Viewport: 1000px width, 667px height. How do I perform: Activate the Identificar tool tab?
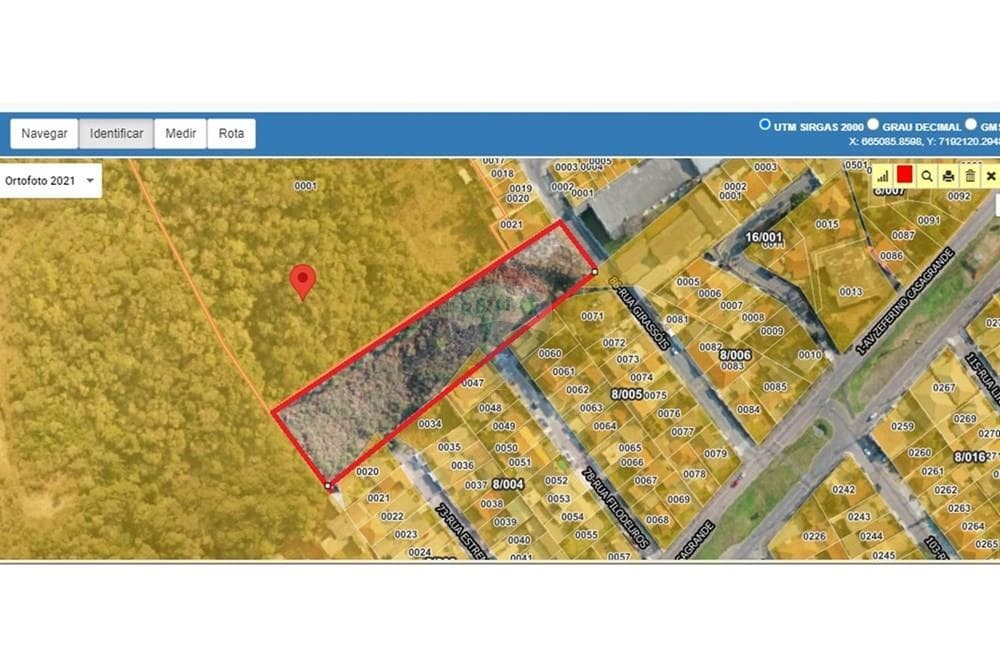tap(116, 133)
